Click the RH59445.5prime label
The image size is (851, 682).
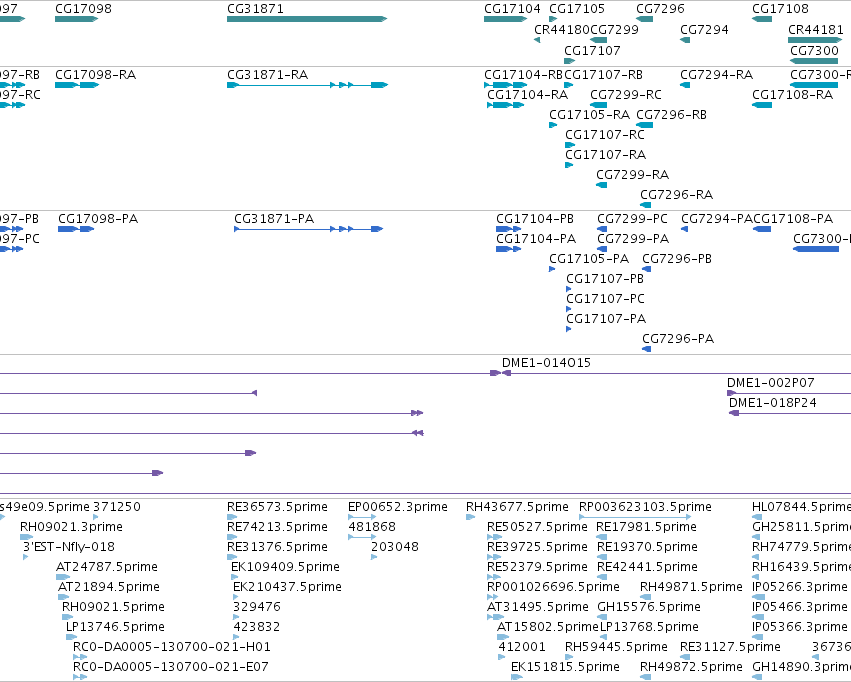(x=616, y=647)
